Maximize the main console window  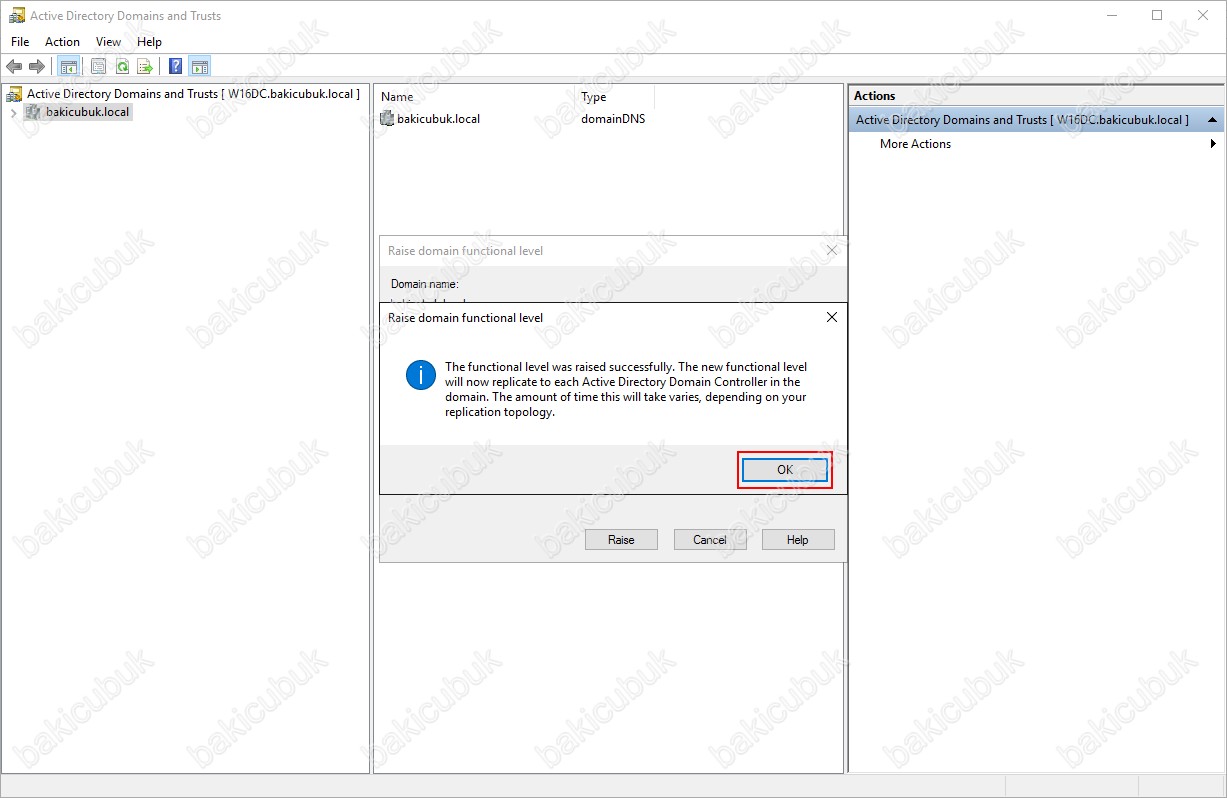click(x=1157, y=15)
